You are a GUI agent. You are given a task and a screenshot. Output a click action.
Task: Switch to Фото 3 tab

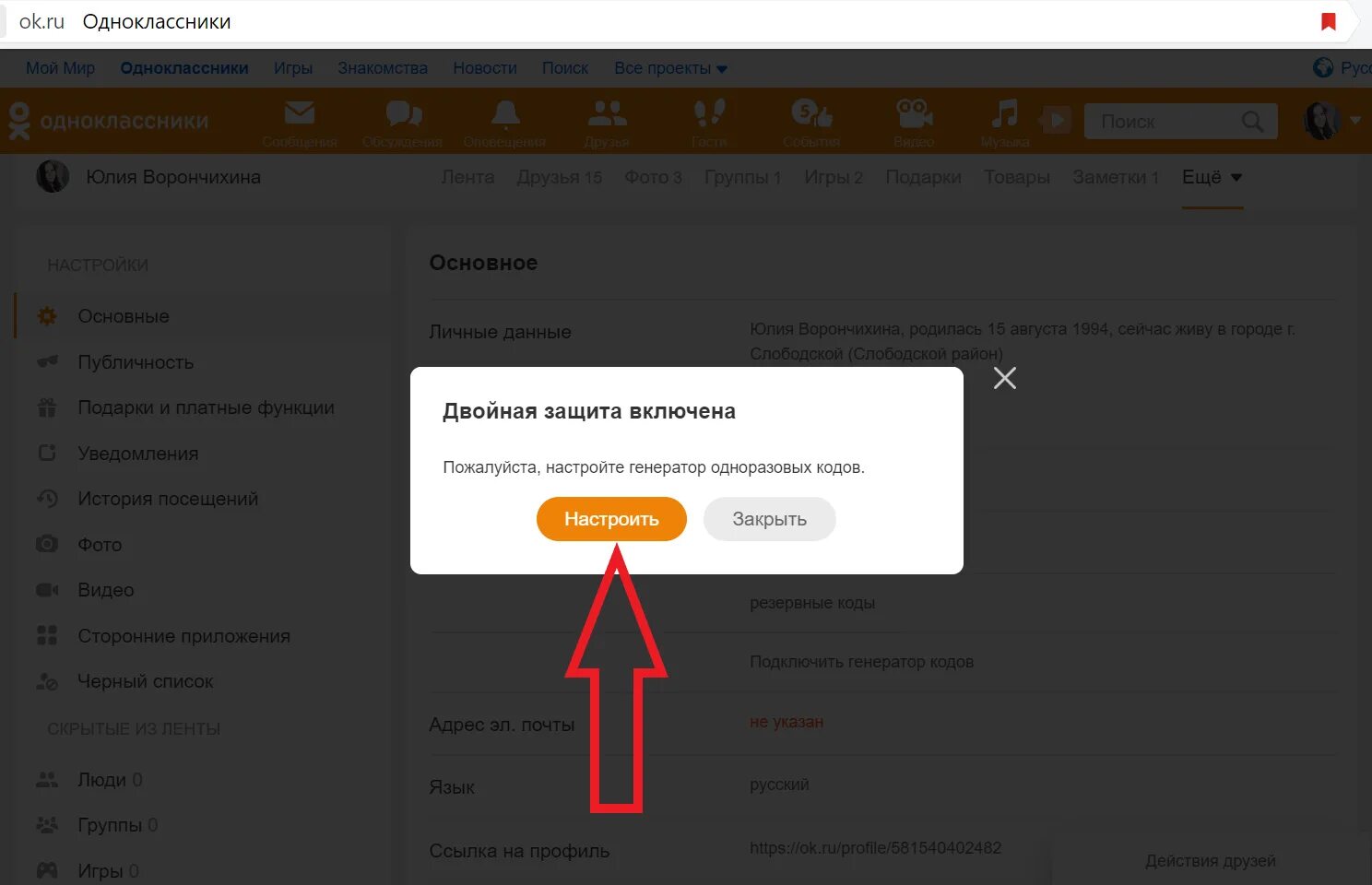click(x=654, y=177)
